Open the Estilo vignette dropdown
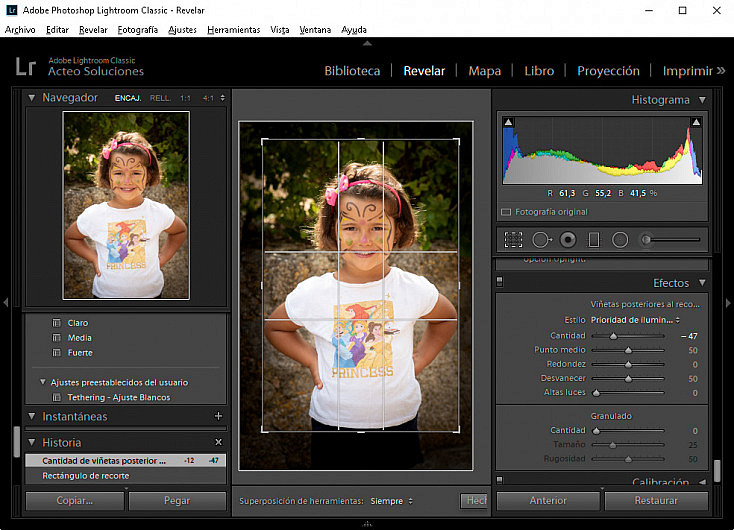The height and width of the screenshot is (530, 734). click(x=635, y=320)
